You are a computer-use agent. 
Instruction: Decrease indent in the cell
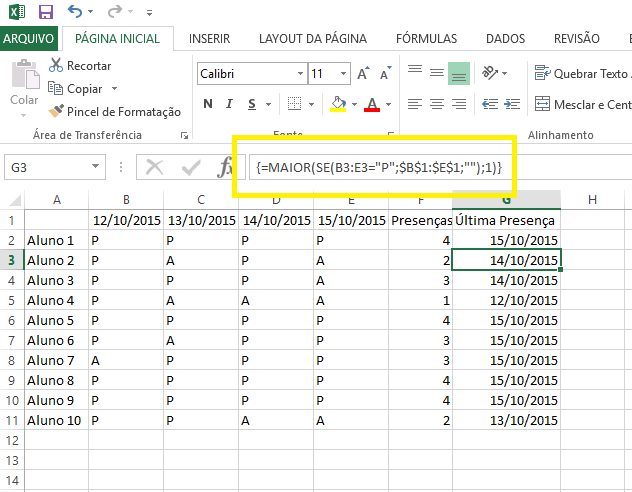tap(490, 104)
